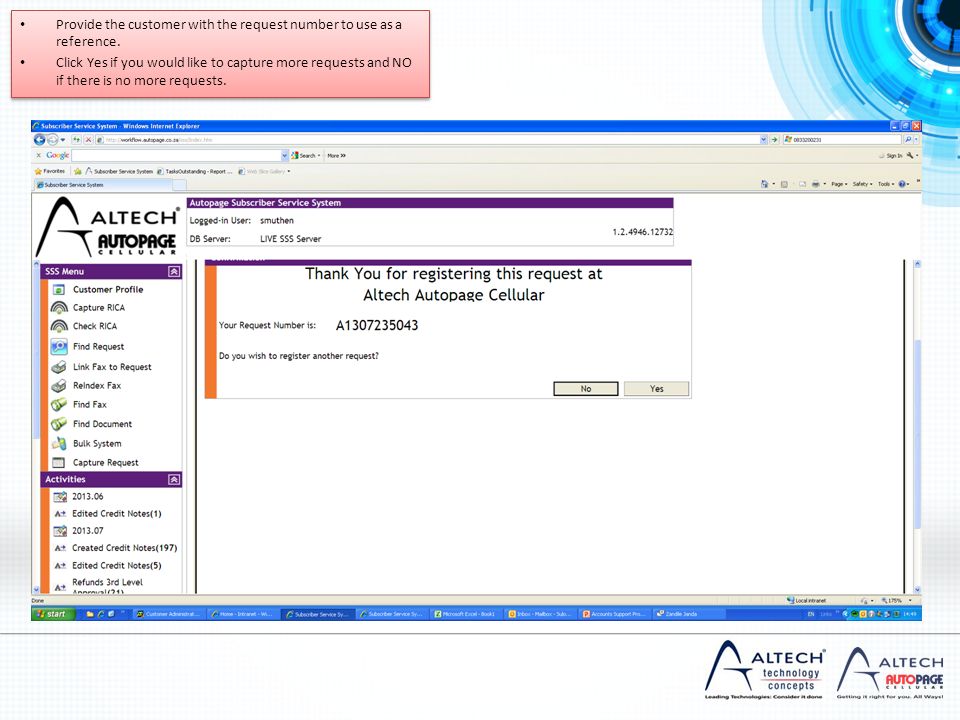Click the left menu pane scrollbar

click(x=36, y=427)
